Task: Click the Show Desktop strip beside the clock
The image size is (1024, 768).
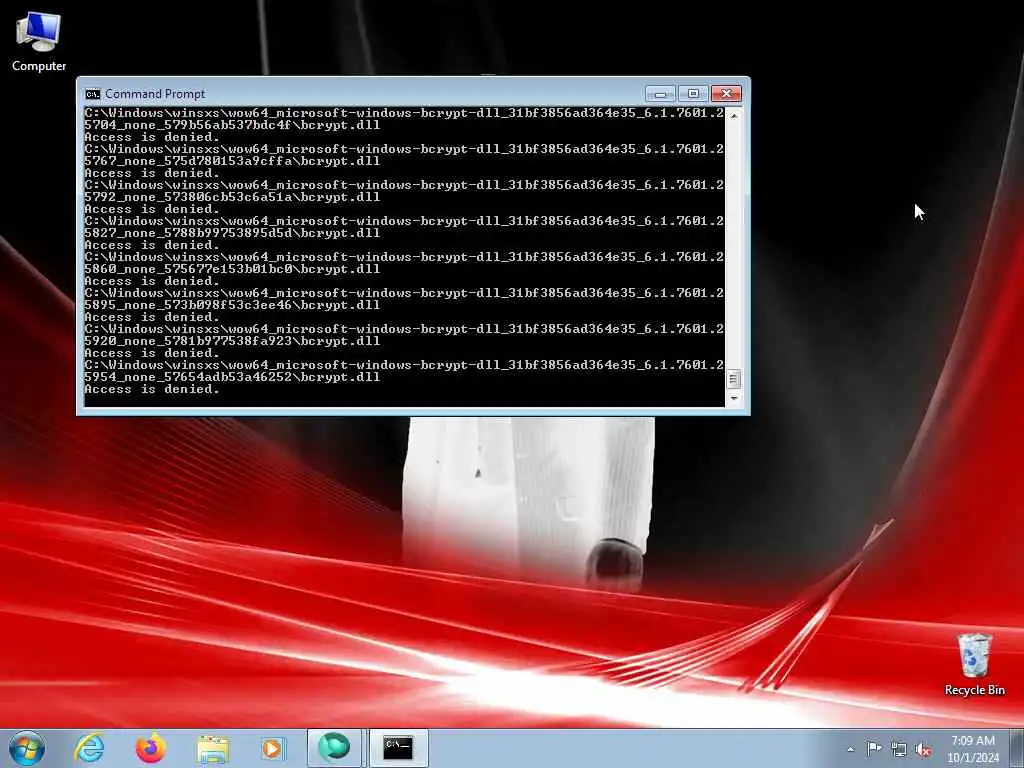Action: click(1017, 749)
